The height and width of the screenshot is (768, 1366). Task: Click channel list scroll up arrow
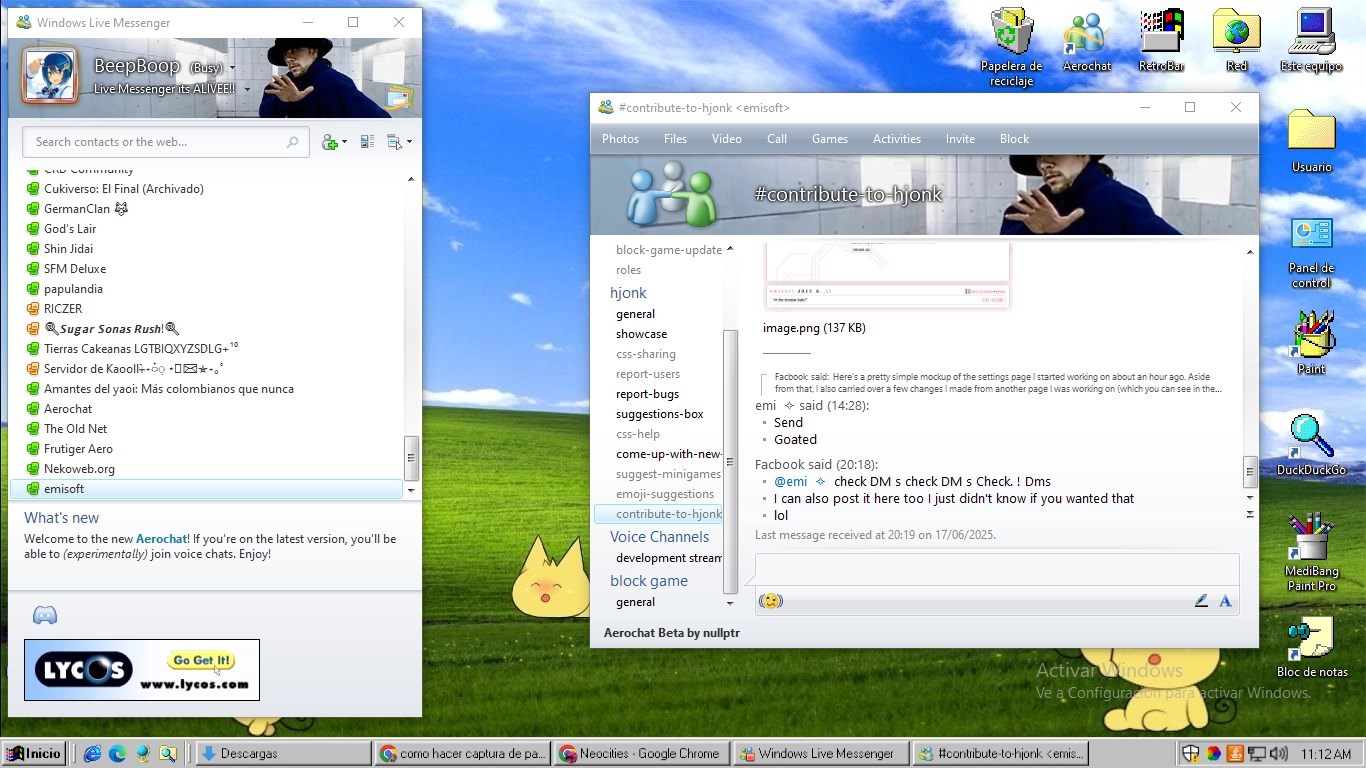(x=730, y=249)
